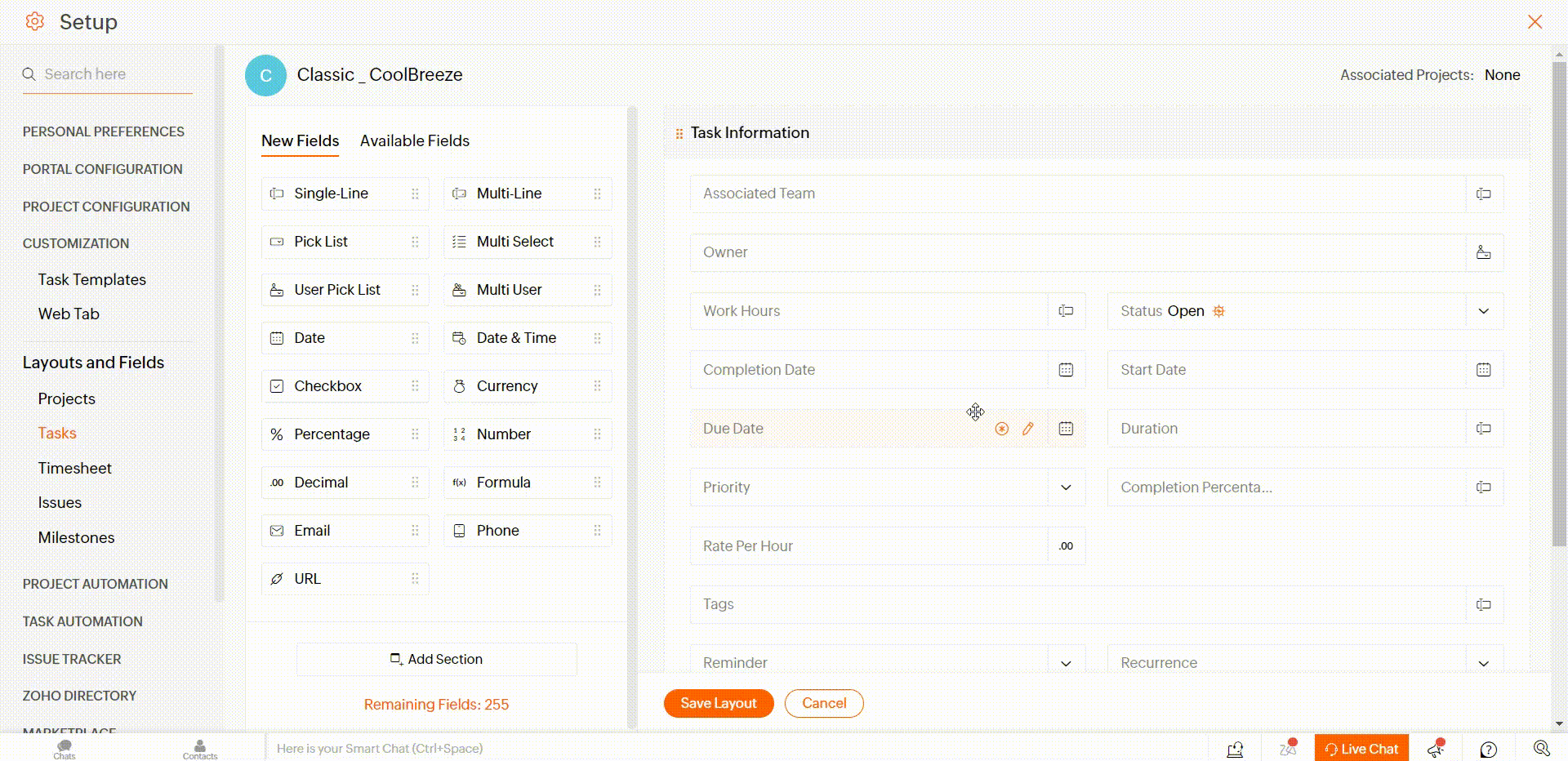Click the Status default settings gear icon
The image size is (1568, 761).
point(1218,311)
